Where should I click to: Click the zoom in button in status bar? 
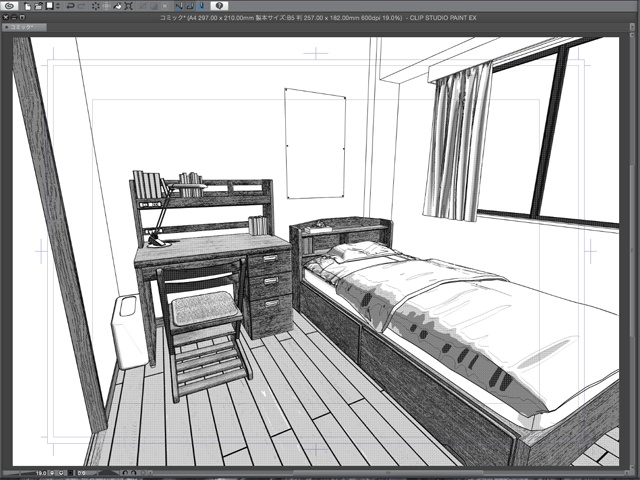(x=61, y=473)
